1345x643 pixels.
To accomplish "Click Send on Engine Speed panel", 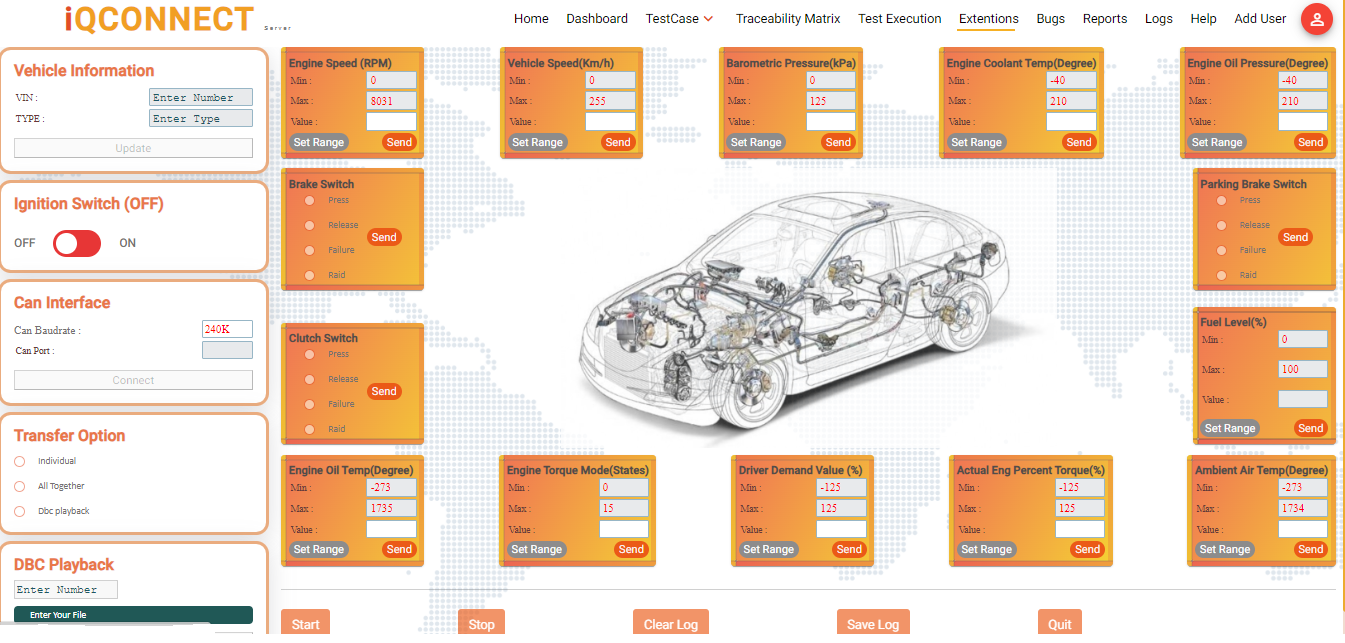I will (x=398, y=142).
